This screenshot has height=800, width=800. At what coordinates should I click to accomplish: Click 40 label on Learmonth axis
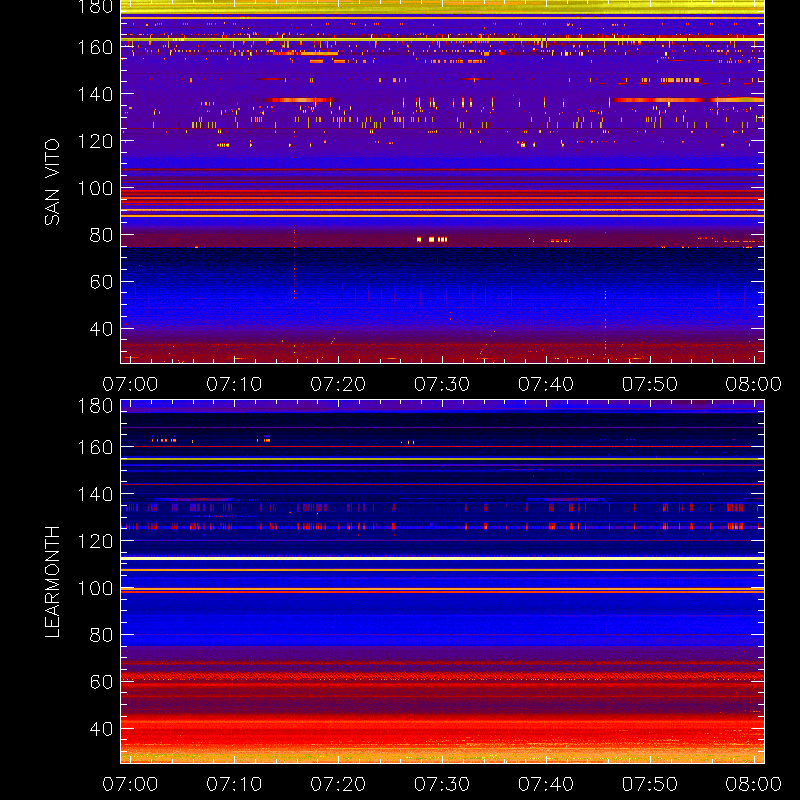tap(101, 729)
